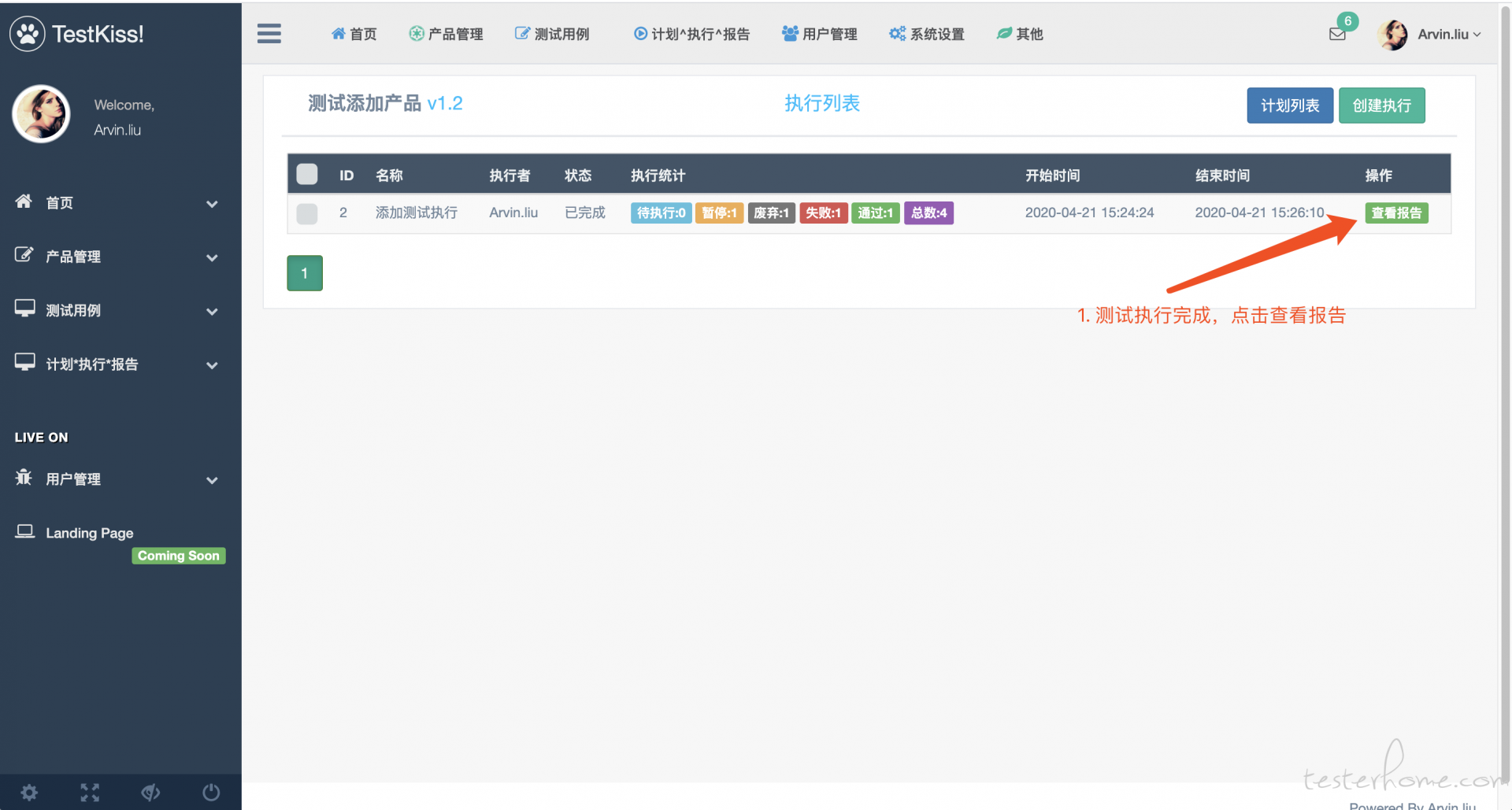1512x810 pixels.
Task: Click the 开始时间 column header
Action: [1053, 176]
